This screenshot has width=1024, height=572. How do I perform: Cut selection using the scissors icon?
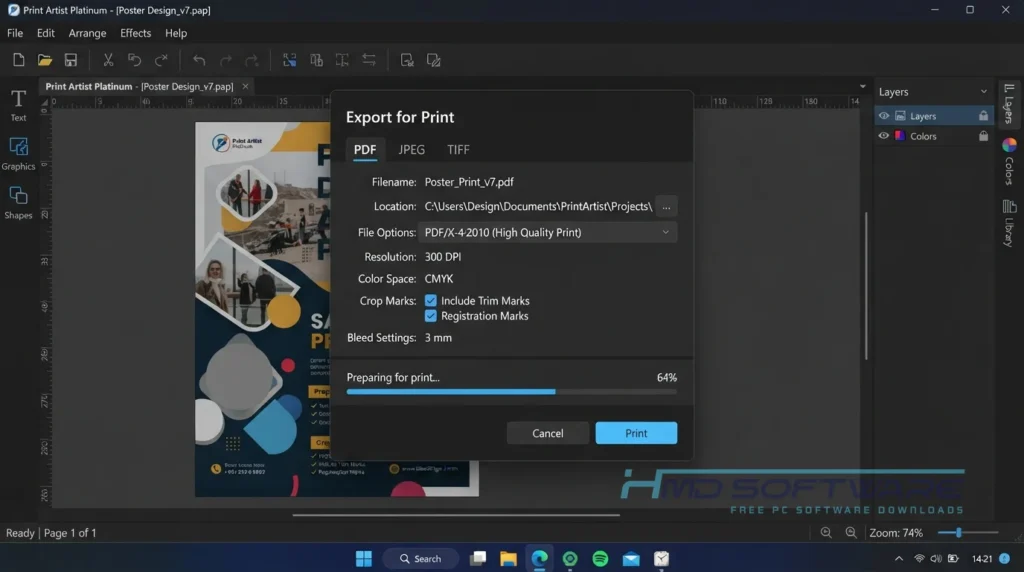coord(108,60)
